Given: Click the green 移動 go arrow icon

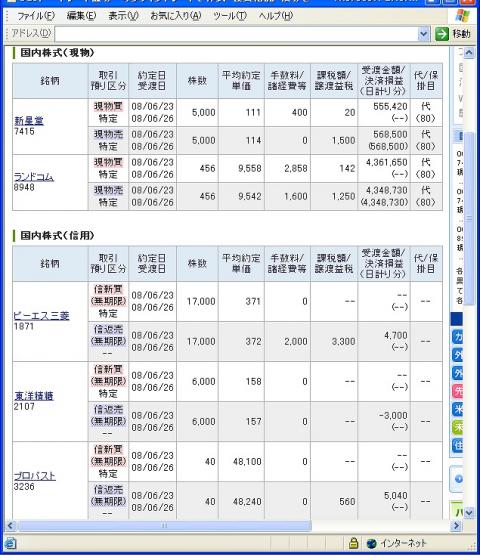Looking at the screenshot, I should pos(442,34).
